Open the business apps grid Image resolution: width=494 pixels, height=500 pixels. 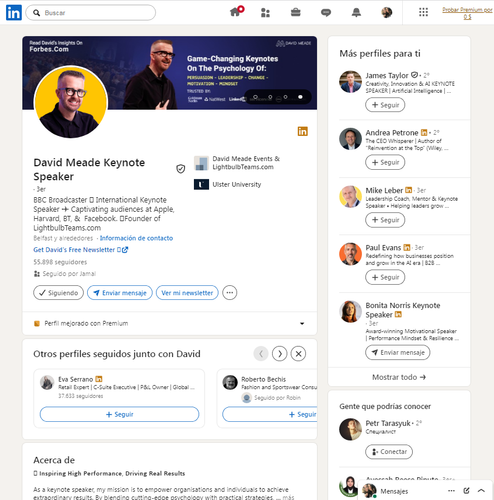pyautogui.click(x=423, y=13)
